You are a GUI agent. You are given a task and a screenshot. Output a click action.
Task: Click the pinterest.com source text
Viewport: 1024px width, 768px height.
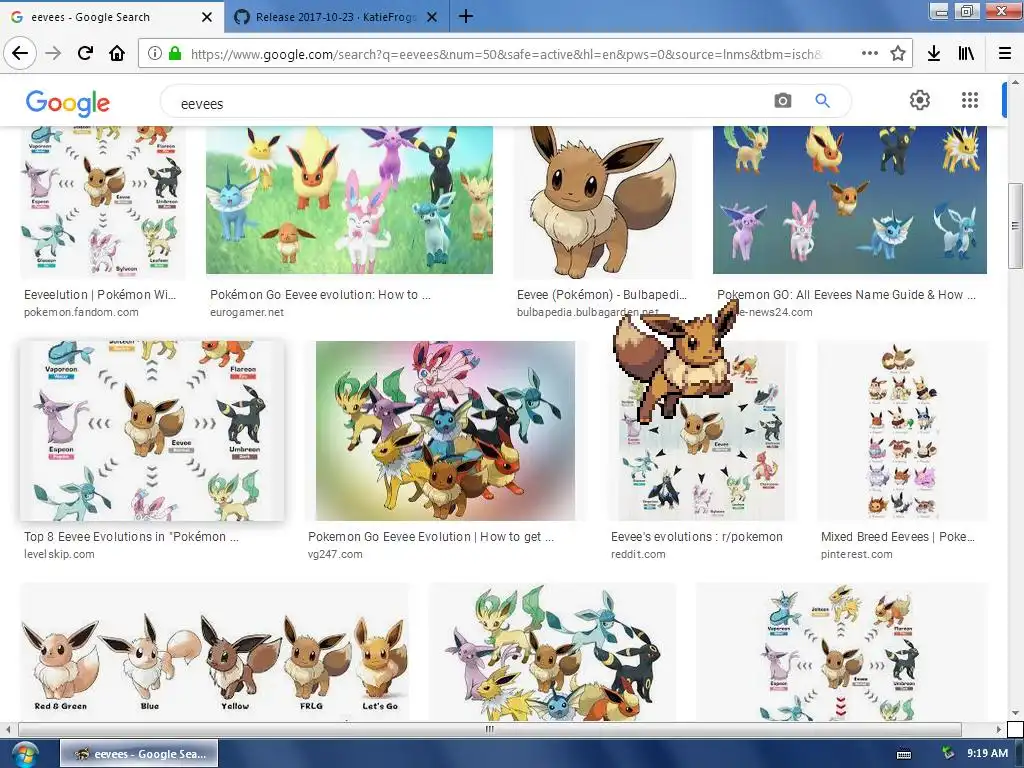(856, 554)
